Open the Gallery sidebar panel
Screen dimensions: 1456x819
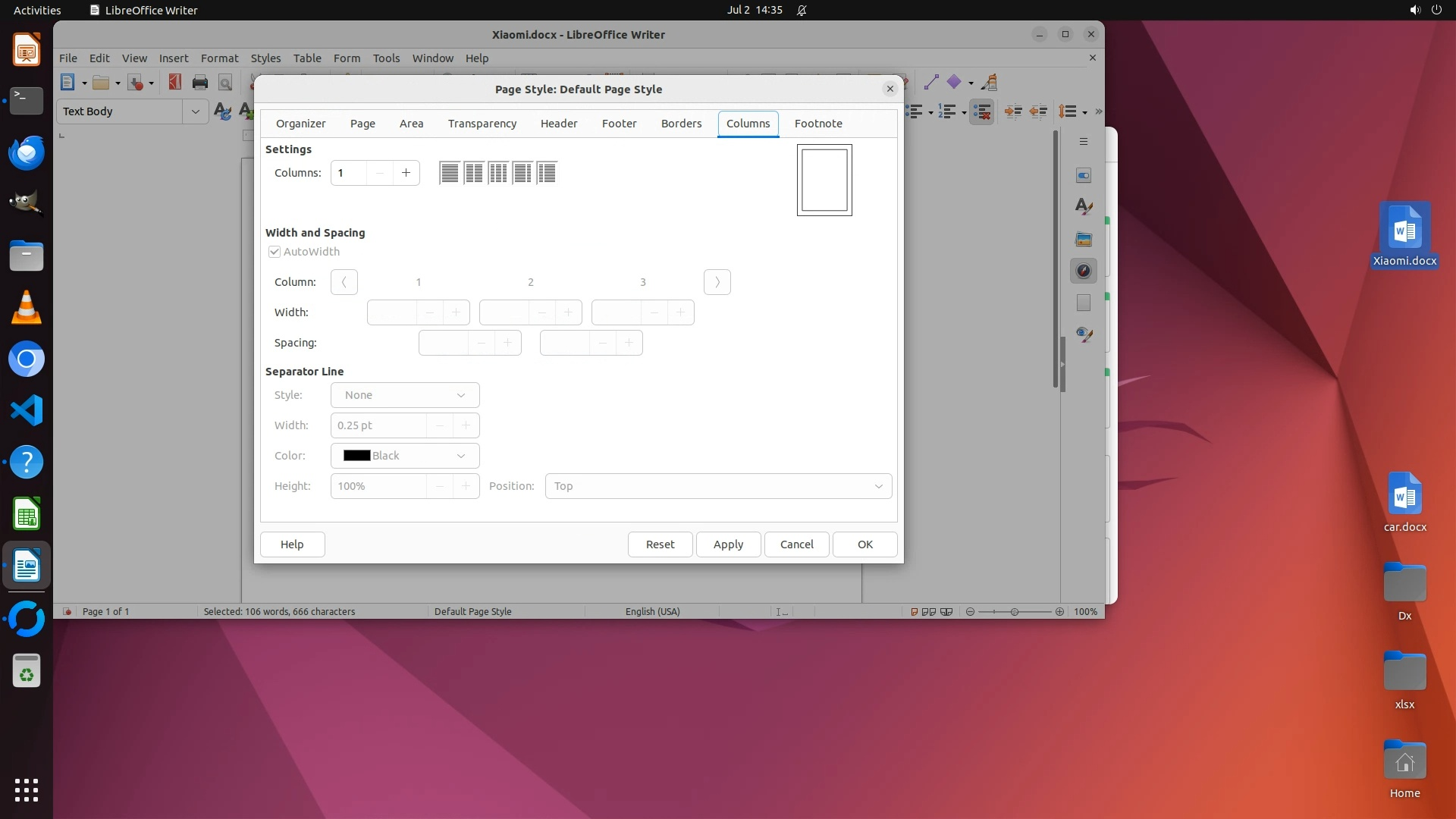[1084, 239]
